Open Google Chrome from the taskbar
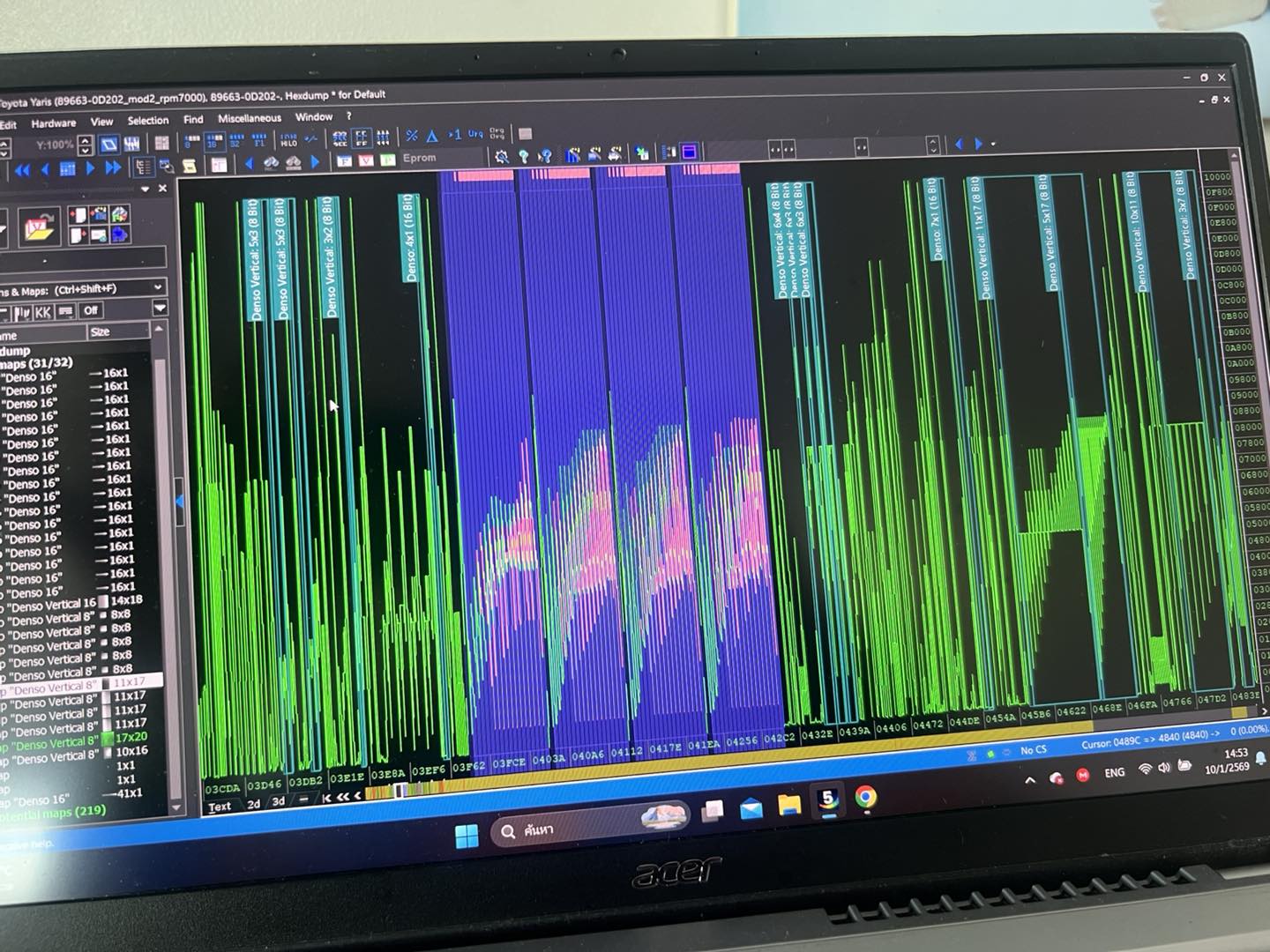 pos(866,799)
